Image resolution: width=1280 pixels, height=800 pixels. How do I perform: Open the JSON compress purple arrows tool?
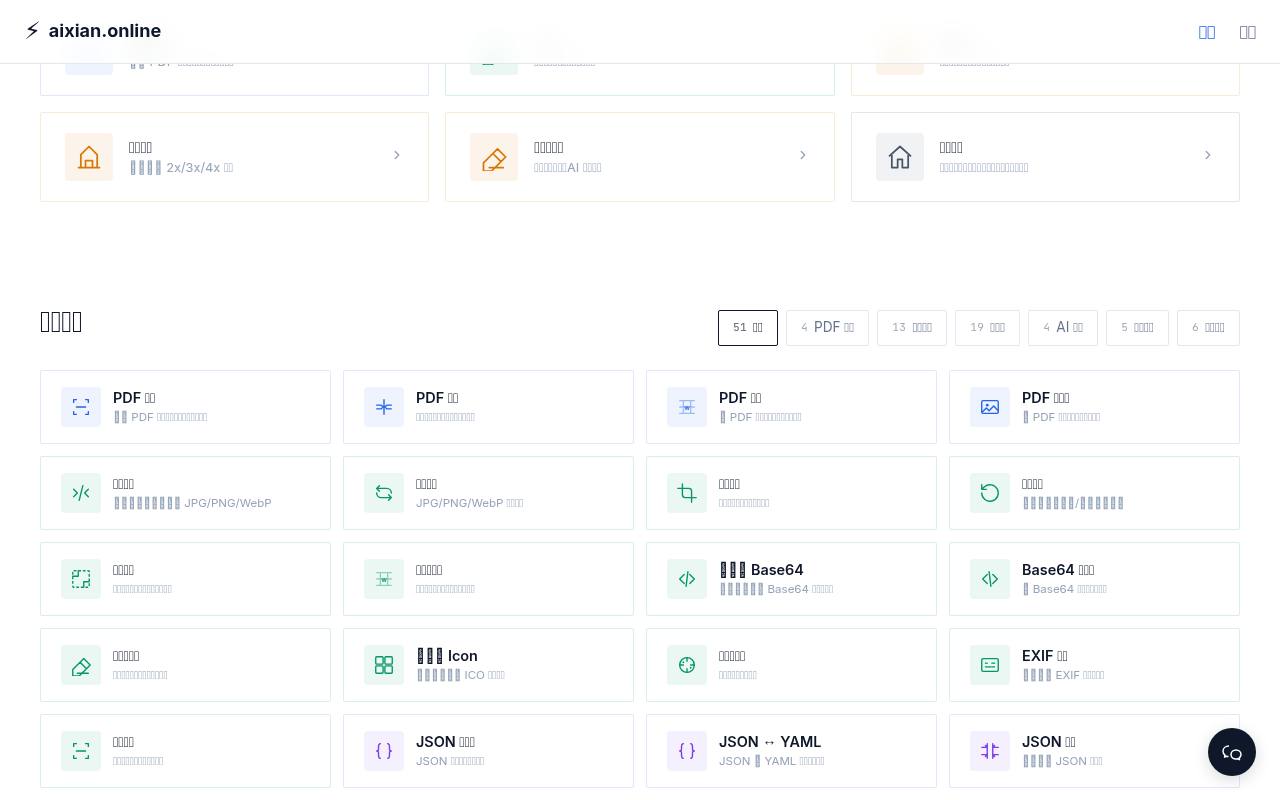click(1094, 751)
